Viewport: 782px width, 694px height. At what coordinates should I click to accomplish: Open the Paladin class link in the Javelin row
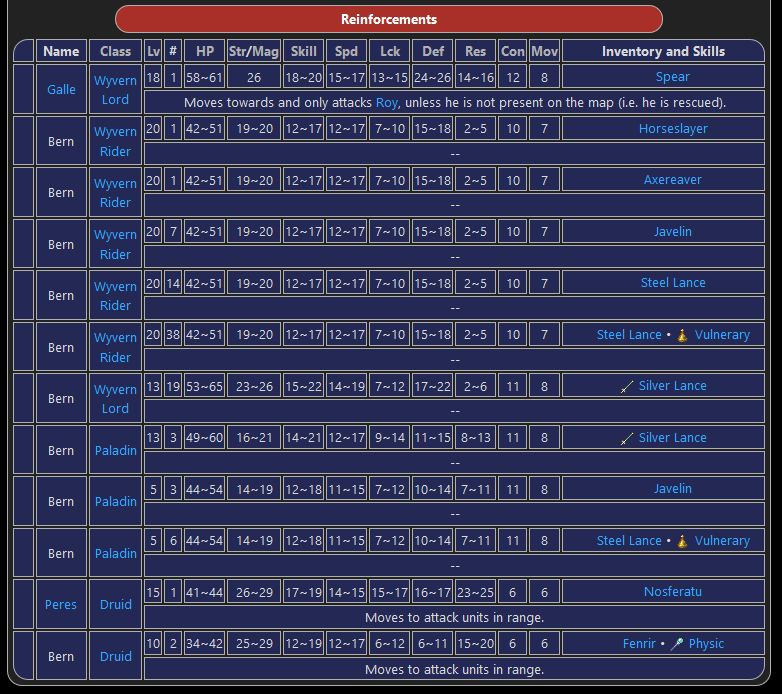coord(116,502)
